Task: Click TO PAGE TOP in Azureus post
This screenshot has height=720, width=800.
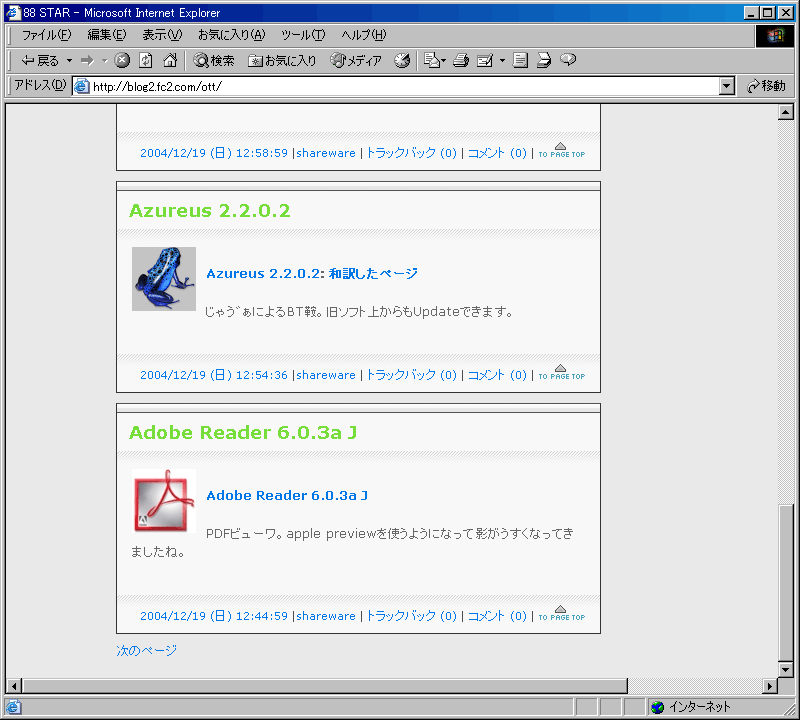Action: [x=561, y=373]
